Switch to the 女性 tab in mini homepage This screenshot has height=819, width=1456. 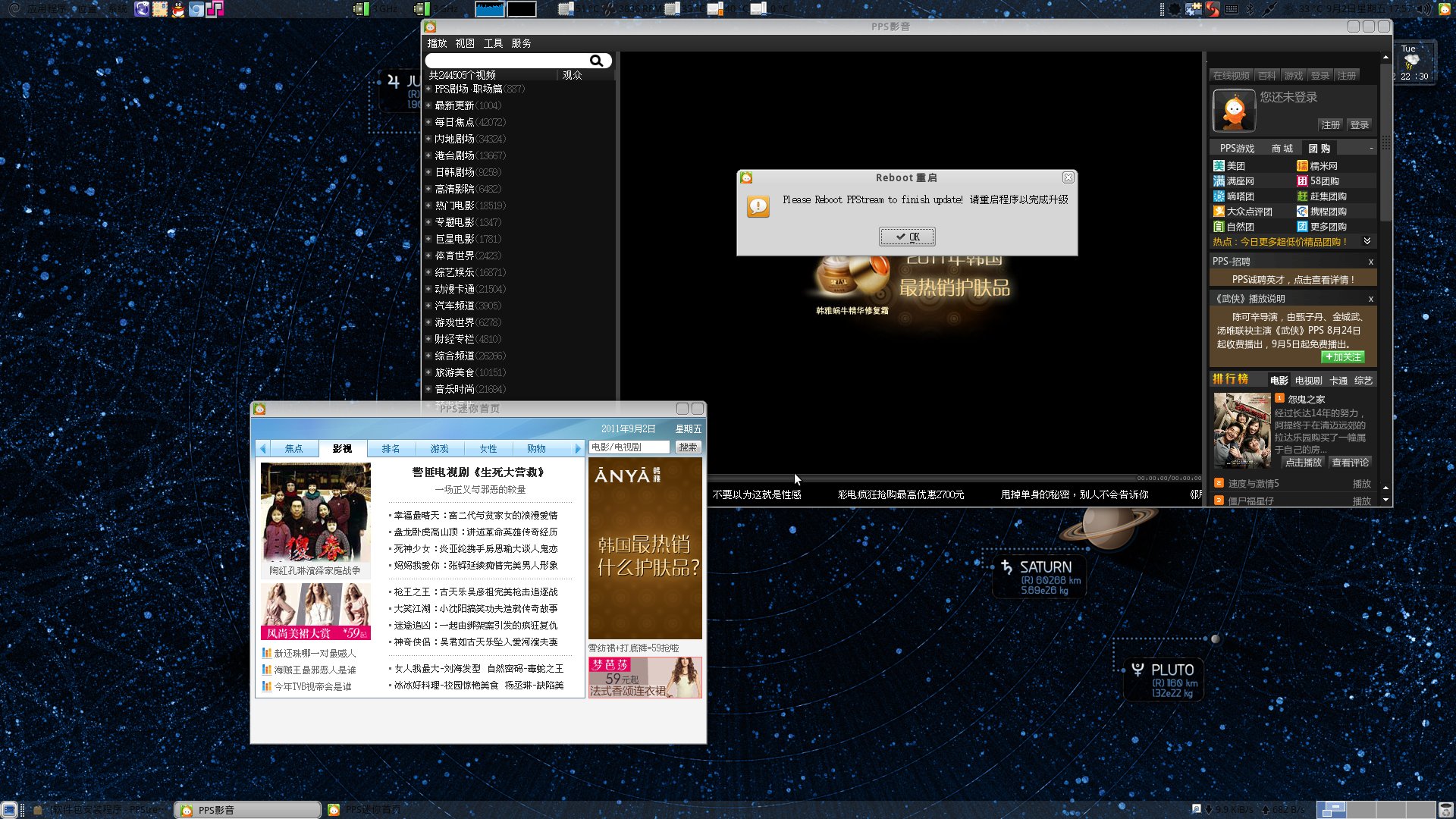tap(488, 449)
